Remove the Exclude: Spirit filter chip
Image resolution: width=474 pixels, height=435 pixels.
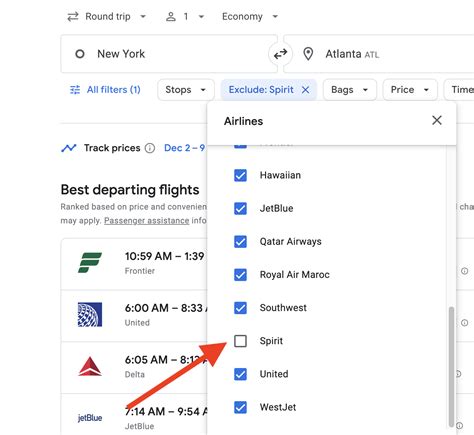click(x=305, y=90)
